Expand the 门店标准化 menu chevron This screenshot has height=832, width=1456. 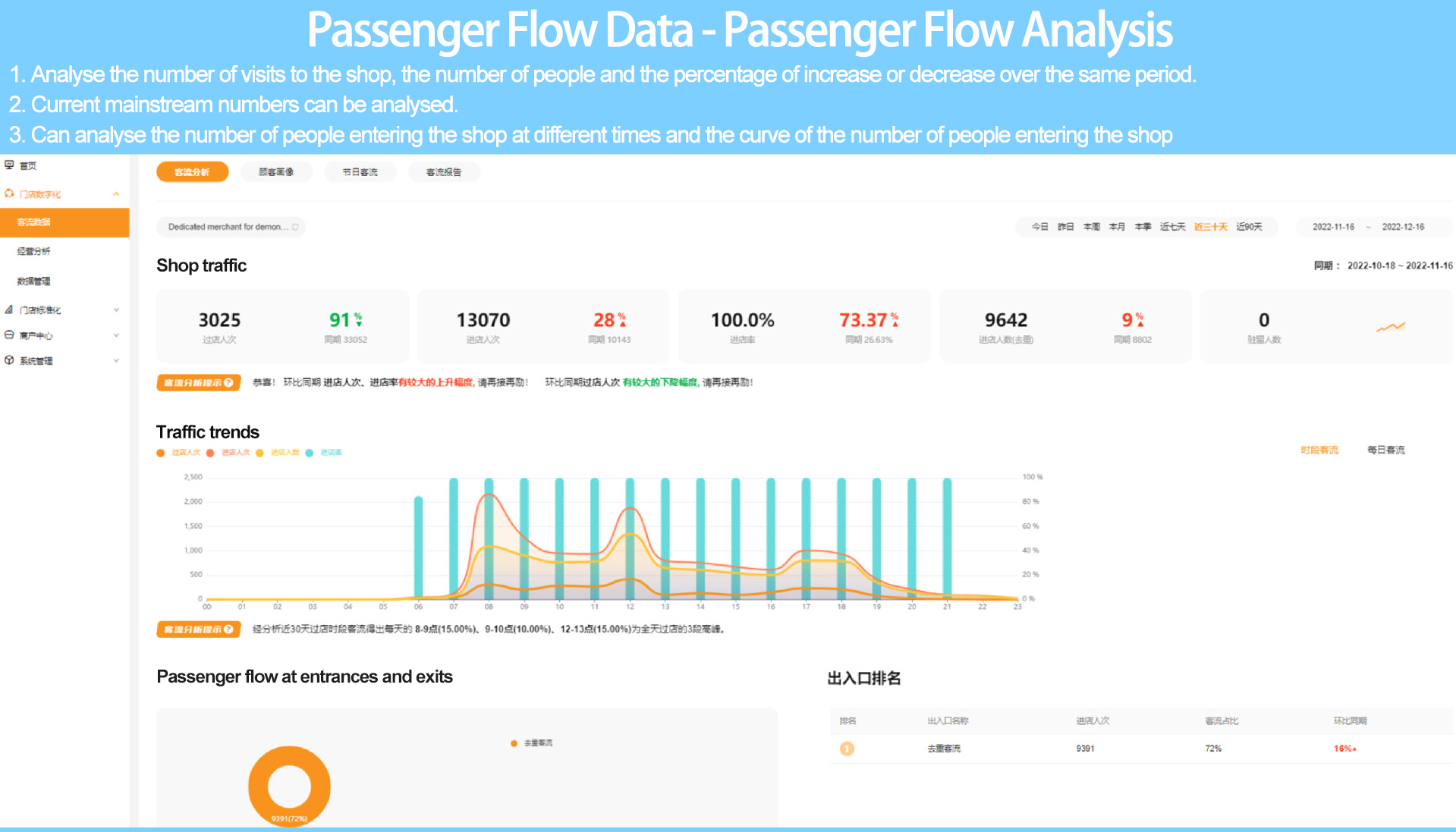(116, 309)
